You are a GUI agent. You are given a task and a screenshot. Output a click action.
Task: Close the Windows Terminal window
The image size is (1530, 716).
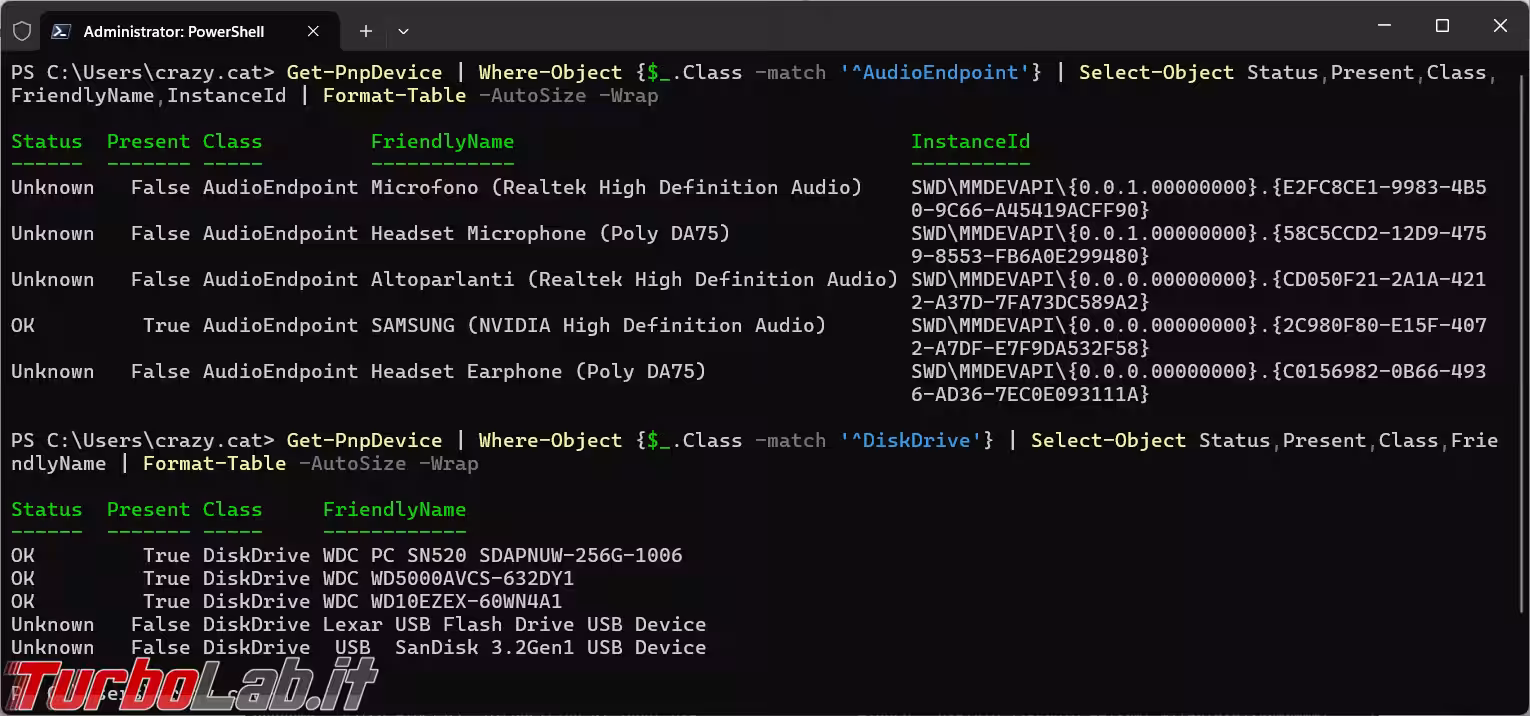tap(1500, 26)
